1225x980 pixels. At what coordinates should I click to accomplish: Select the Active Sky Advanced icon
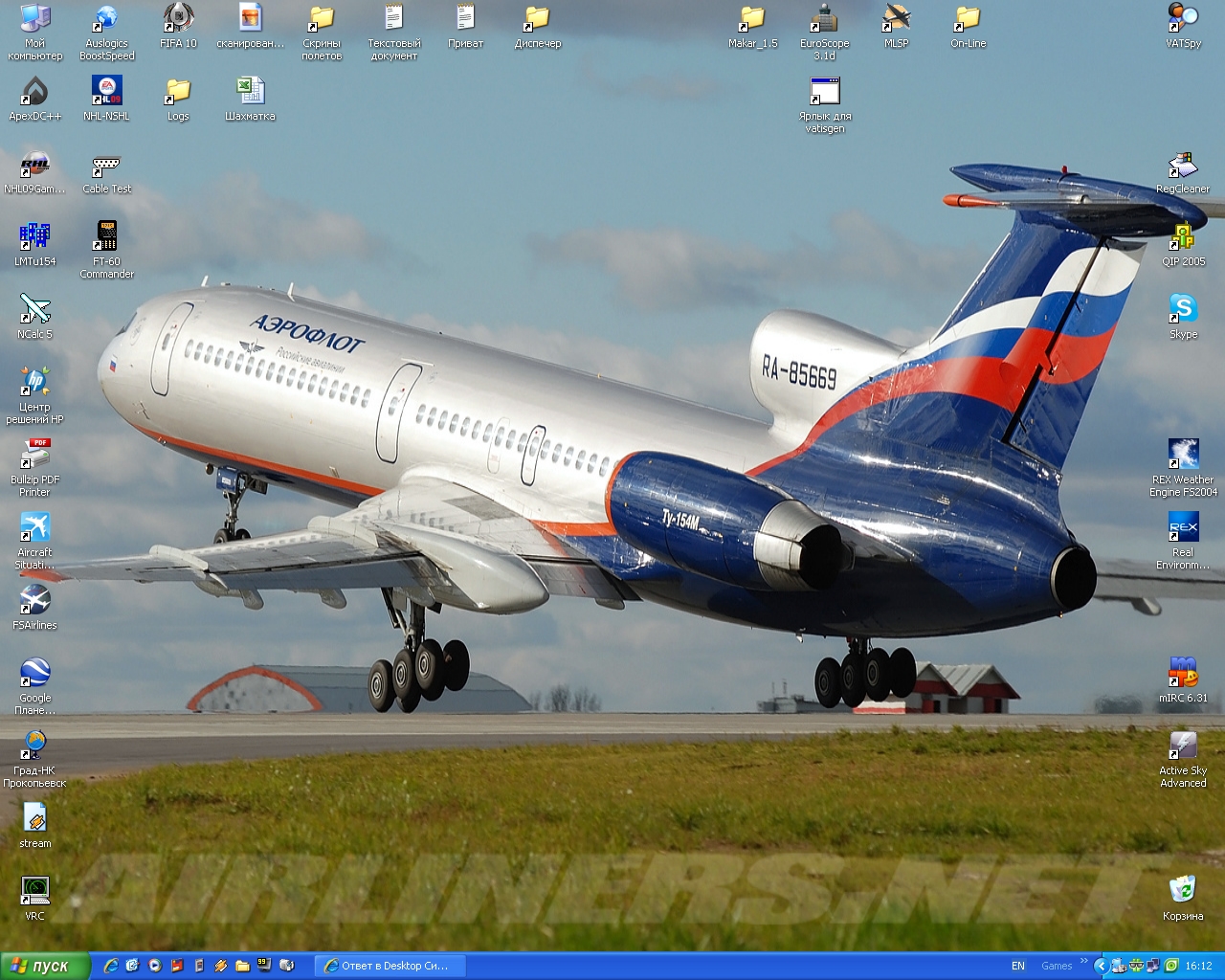click(1183, 760)
